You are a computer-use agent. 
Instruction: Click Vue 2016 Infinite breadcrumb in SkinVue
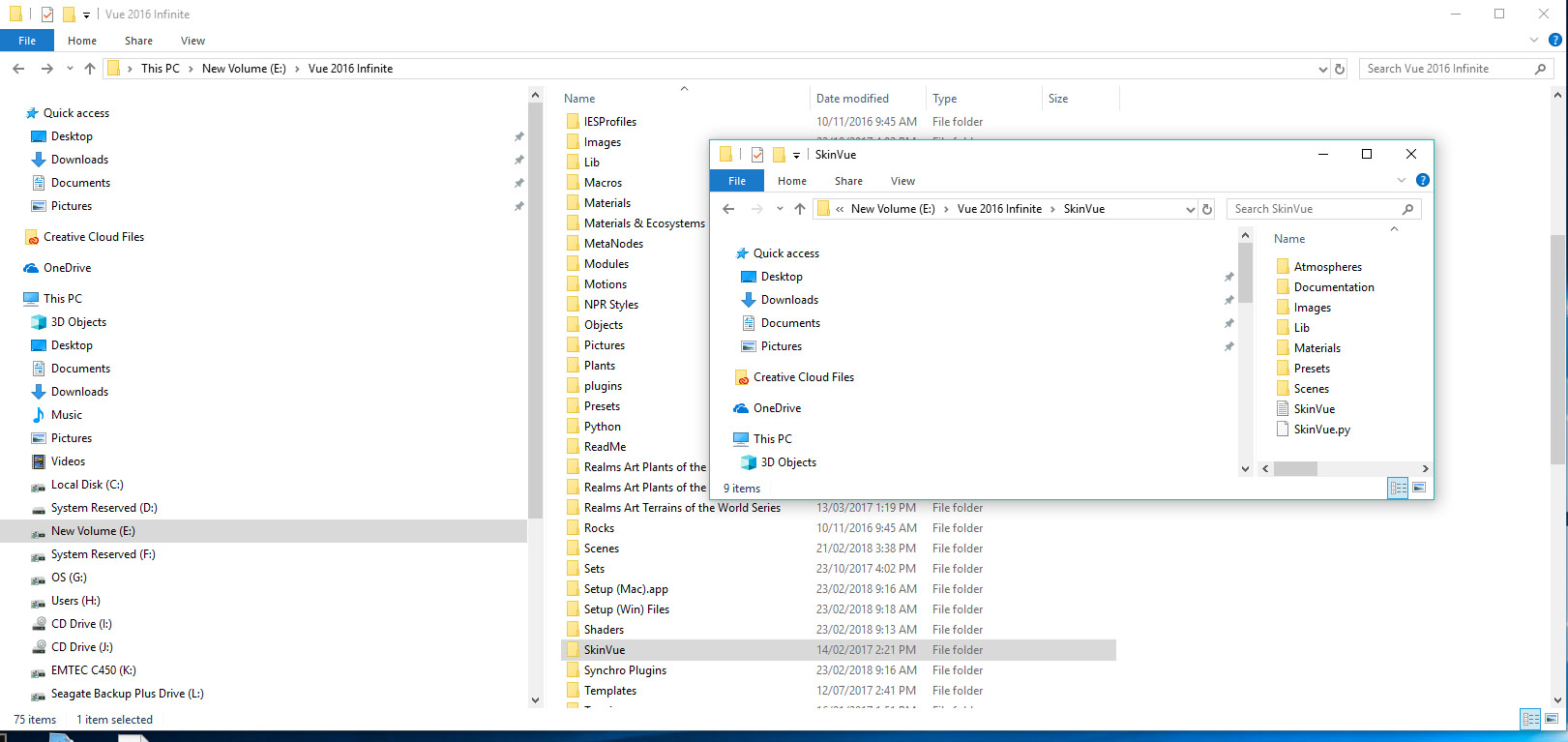coord(999,209)
